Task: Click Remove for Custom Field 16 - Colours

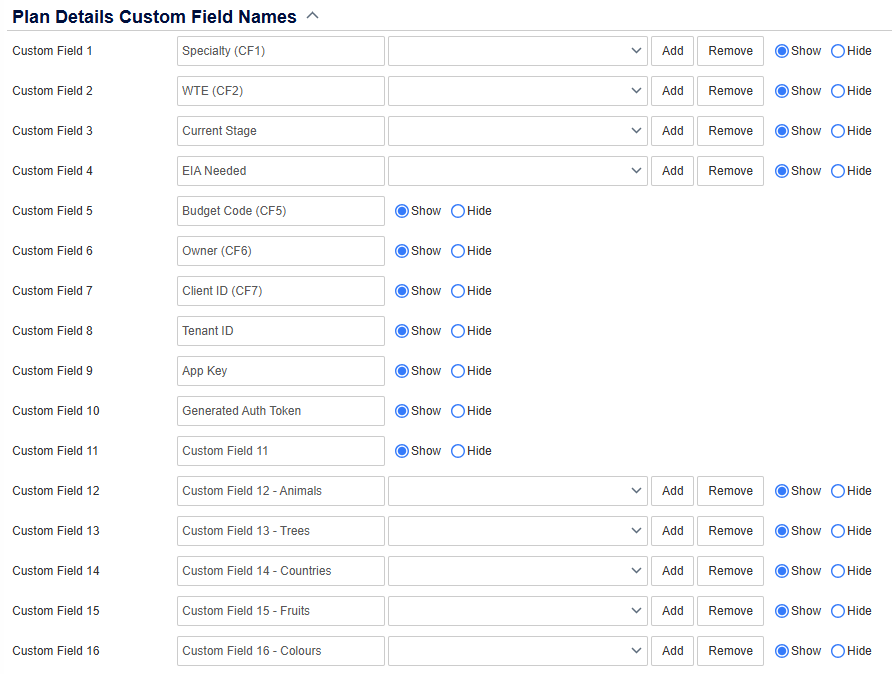Action: coord(730,651)
